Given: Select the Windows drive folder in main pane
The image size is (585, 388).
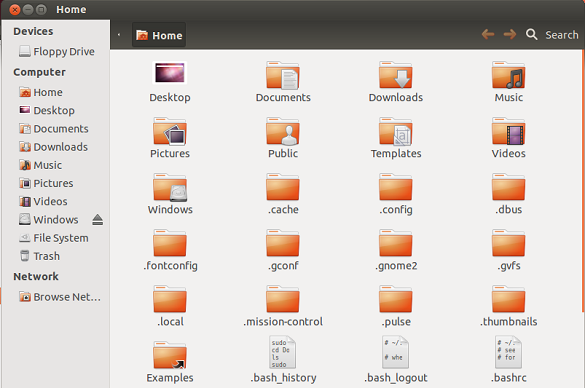Looking at the screenshot, I should pyautogui.click(x=170, y=187).
